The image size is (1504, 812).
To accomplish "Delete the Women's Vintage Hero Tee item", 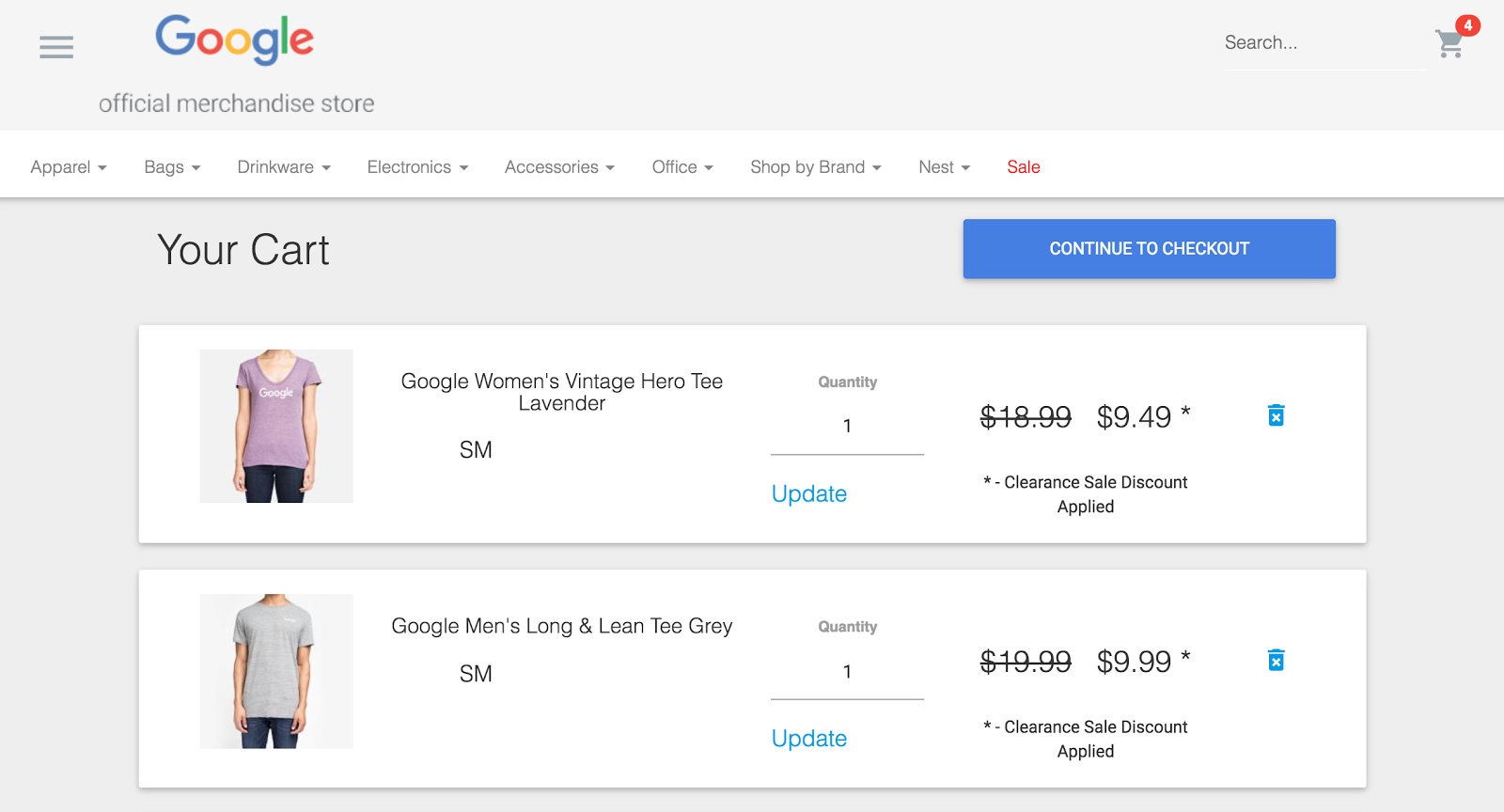I will (x=1276, y=415).
